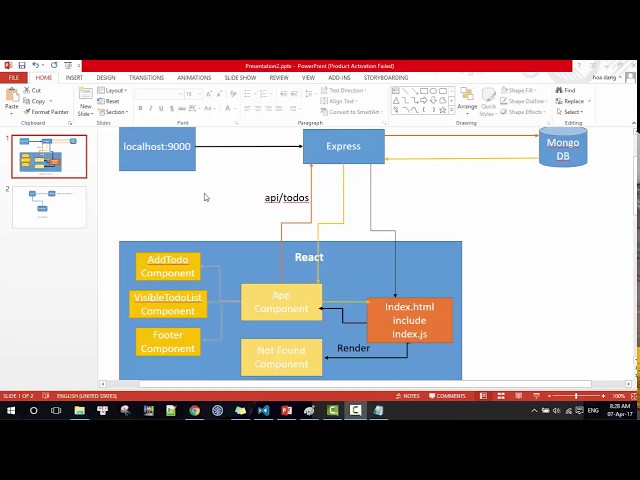Activate Format Painter
640x480 pixels.
[x=46, y=112]
